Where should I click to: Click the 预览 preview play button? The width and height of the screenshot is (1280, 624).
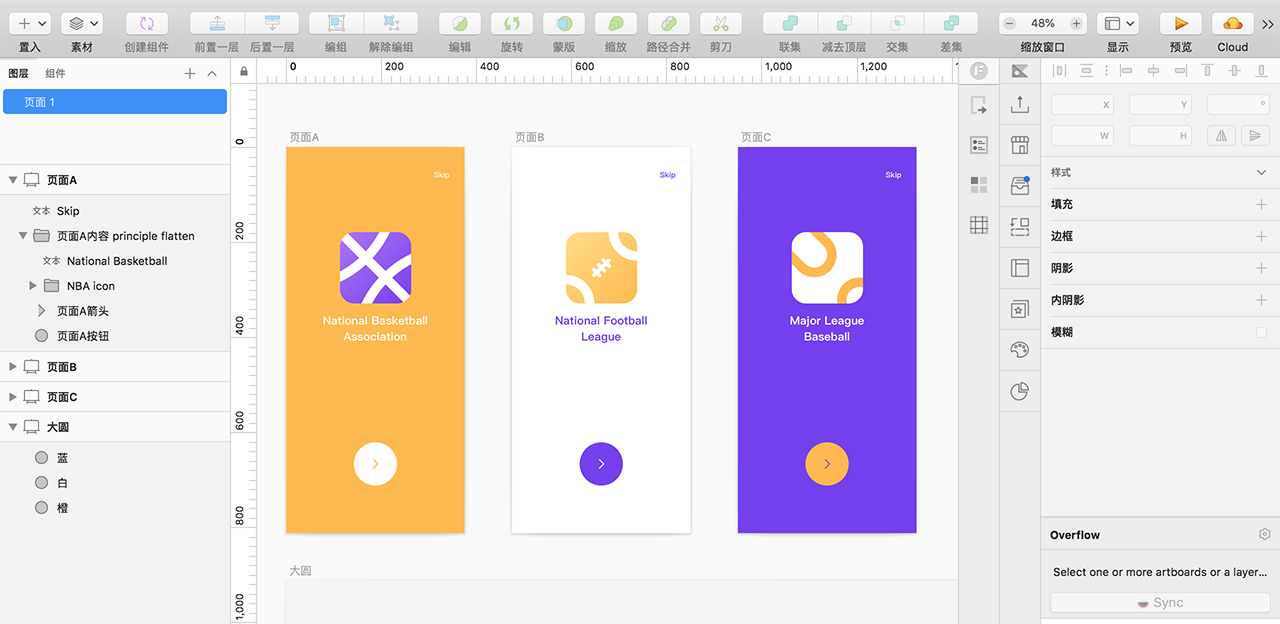[x=1181, y=23]
